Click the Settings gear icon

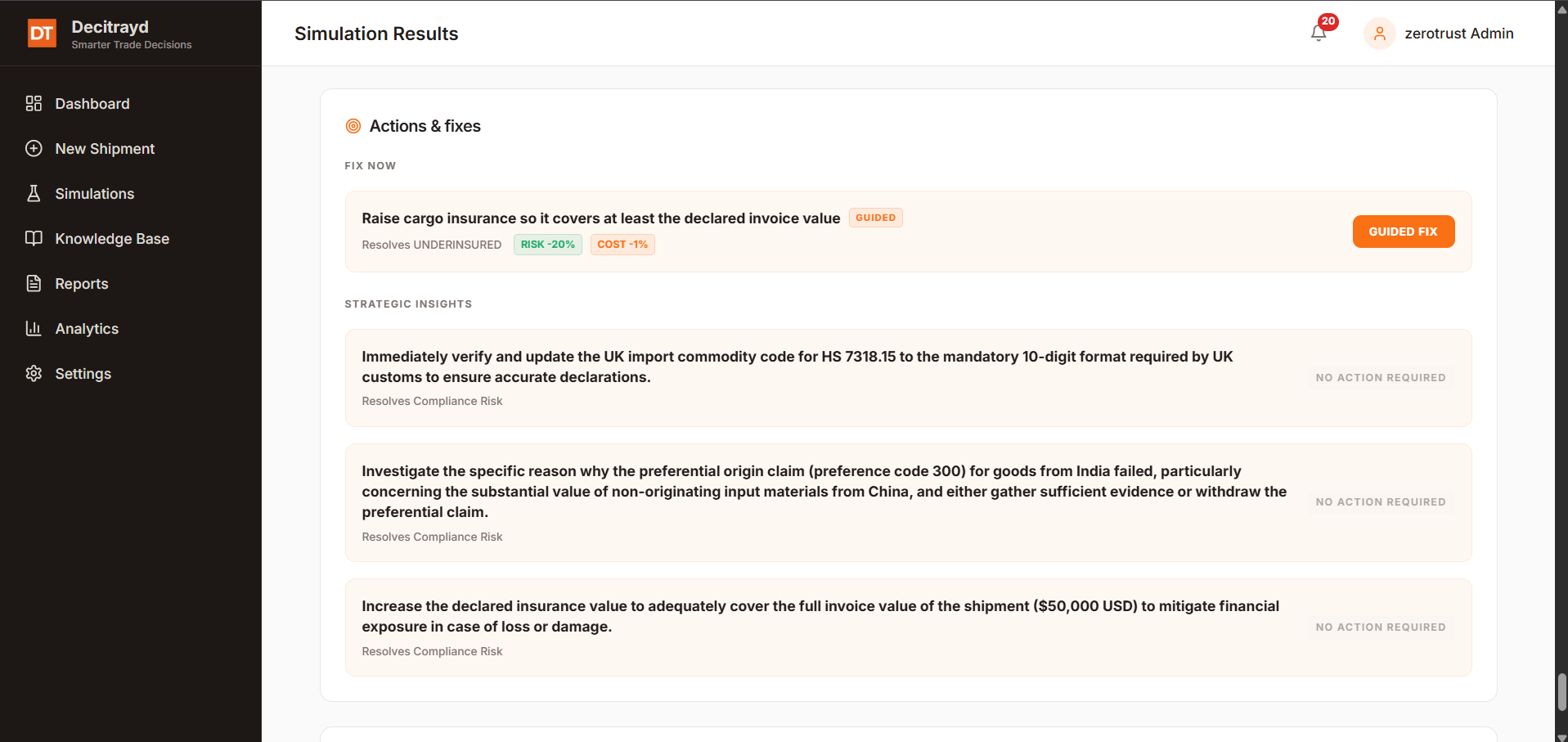point(34,373)
